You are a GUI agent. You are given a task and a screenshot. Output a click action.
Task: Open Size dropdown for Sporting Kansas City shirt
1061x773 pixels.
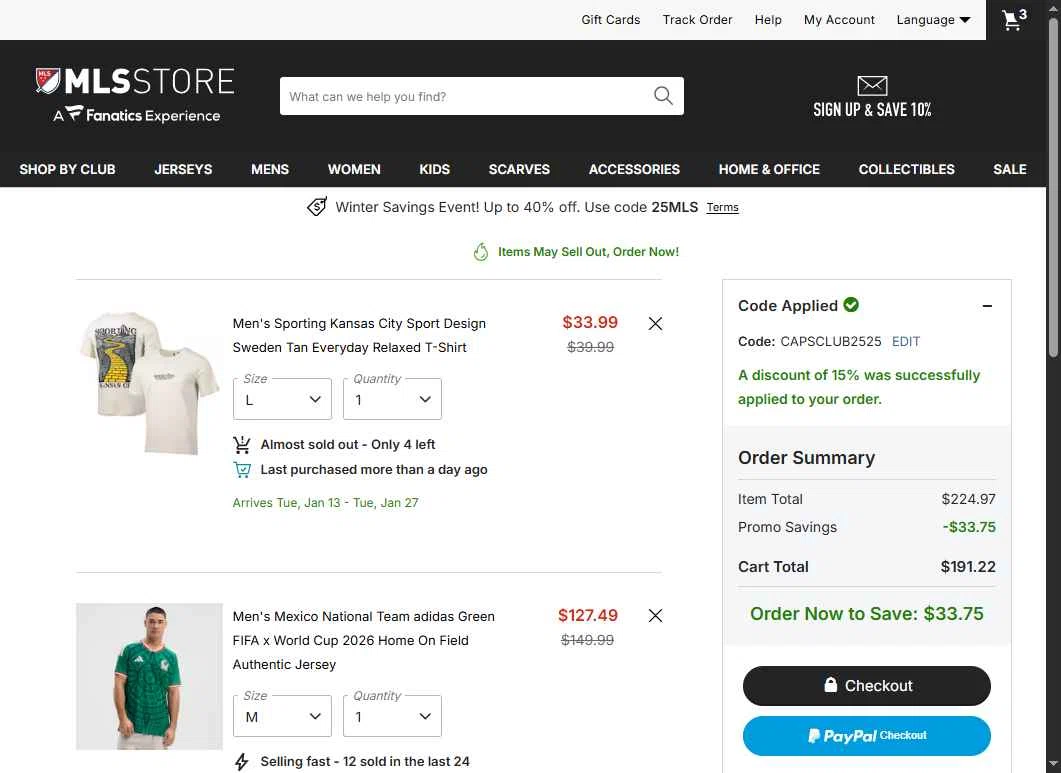tap(283, 399)
